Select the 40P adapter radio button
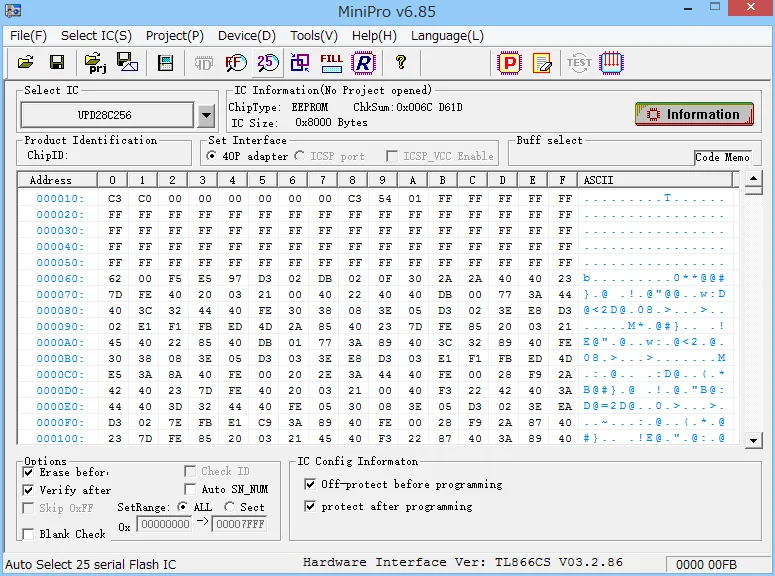 click(x=211, y=156)
